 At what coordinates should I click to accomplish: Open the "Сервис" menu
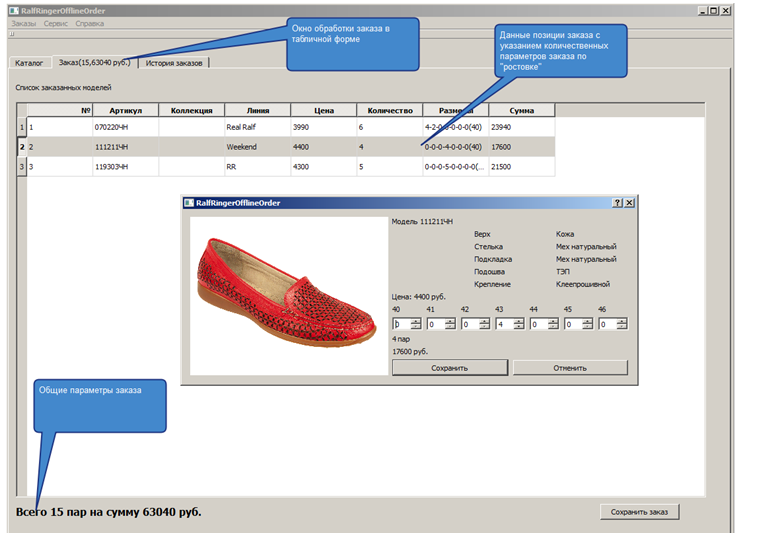coord(56,22)
